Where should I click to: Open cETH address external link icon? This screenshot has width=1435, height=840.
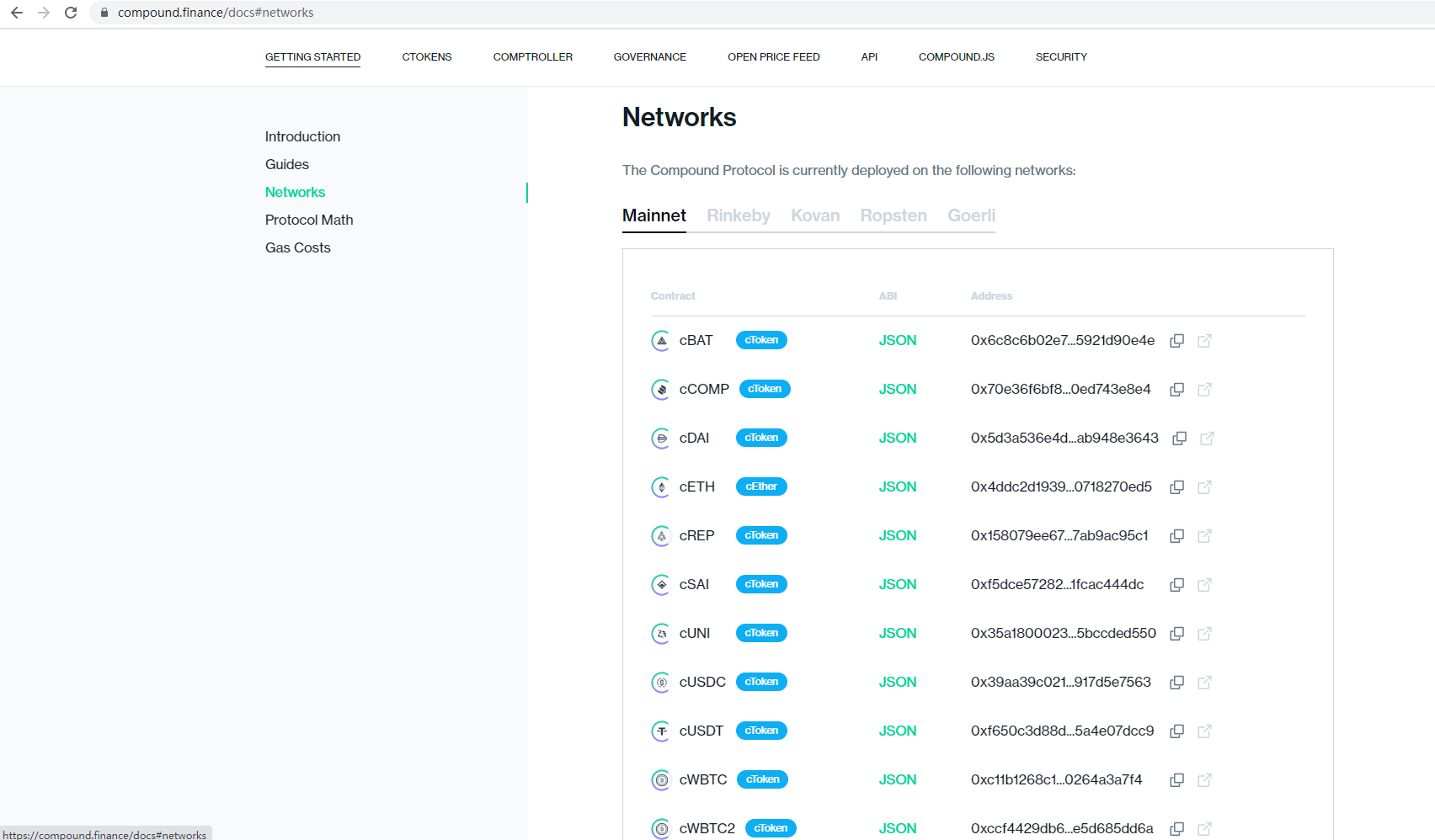1205,487
